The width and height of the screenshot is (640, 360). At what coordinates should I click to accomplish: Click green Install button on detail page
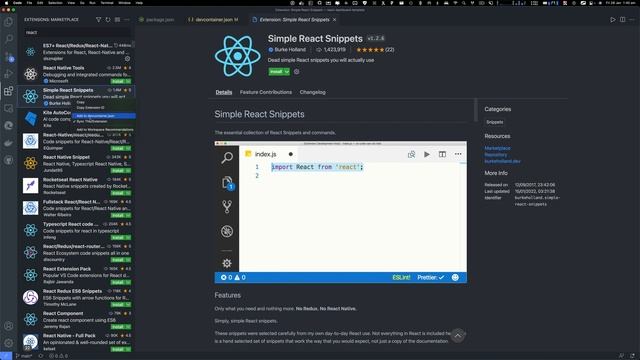(x=276, y=71)
